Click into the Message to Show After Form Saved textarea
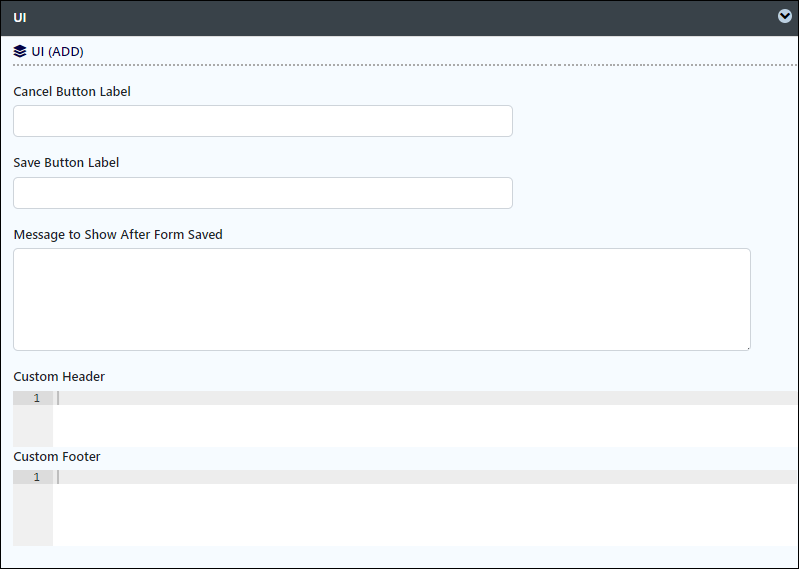Viewport: 799px width, 569px height. (382, 300)
